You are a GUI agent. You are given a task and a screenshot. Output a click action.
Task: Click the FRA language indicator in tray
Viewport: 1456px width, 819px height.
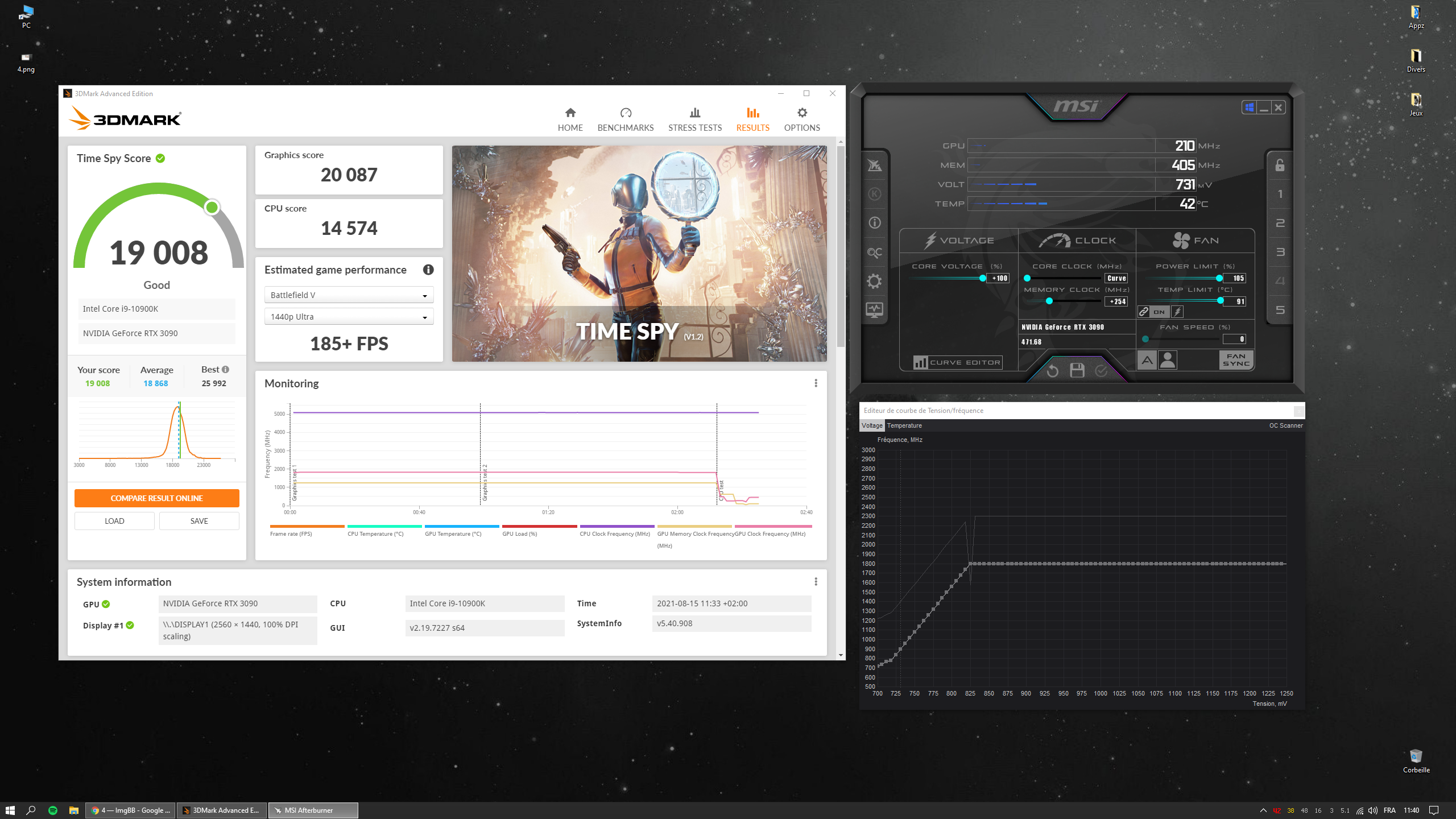coord(1389,810)
